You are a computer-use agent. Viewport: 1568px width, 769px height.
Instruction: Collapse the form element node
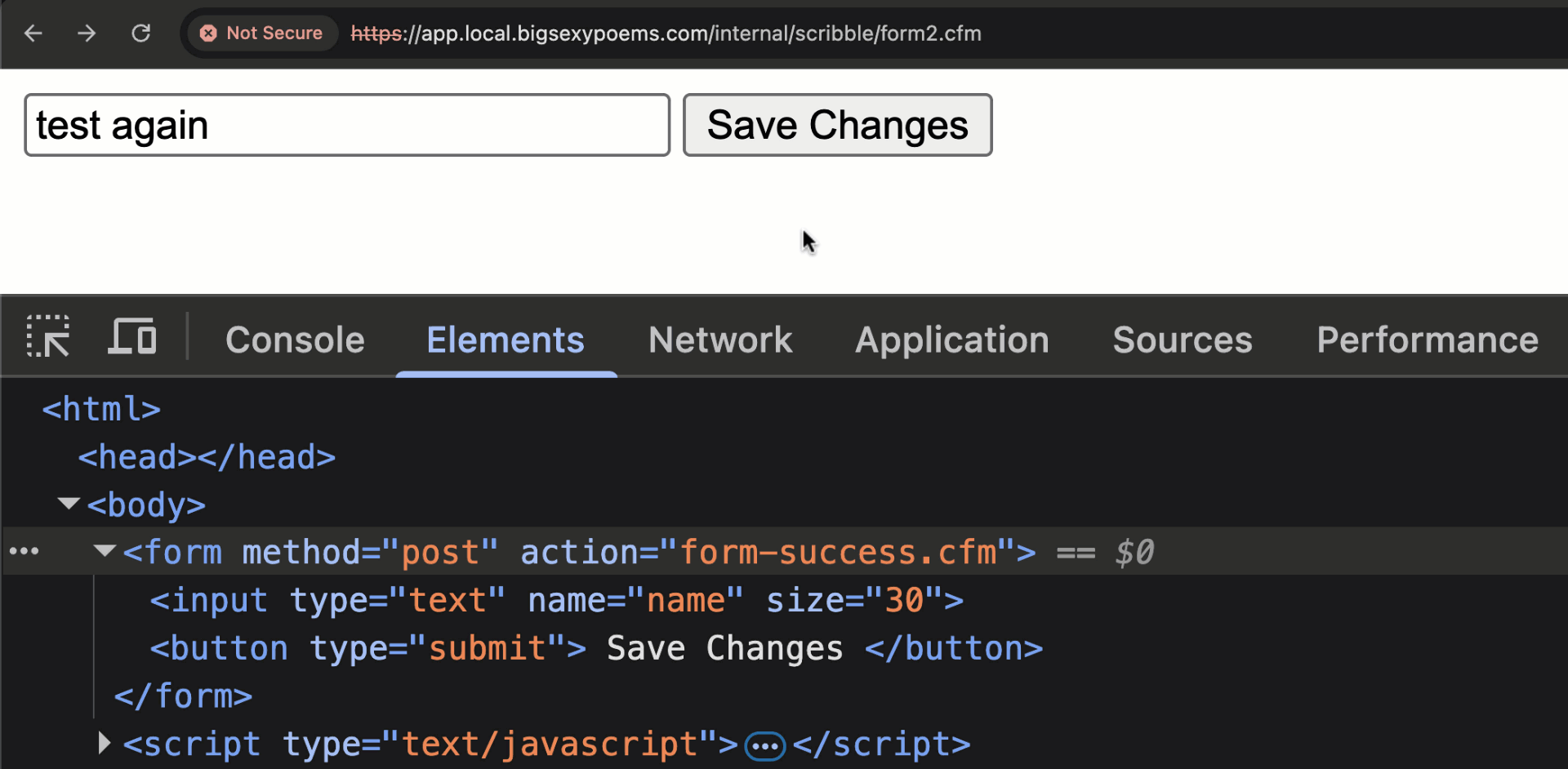pyautogui.click(x=103, y=550)
